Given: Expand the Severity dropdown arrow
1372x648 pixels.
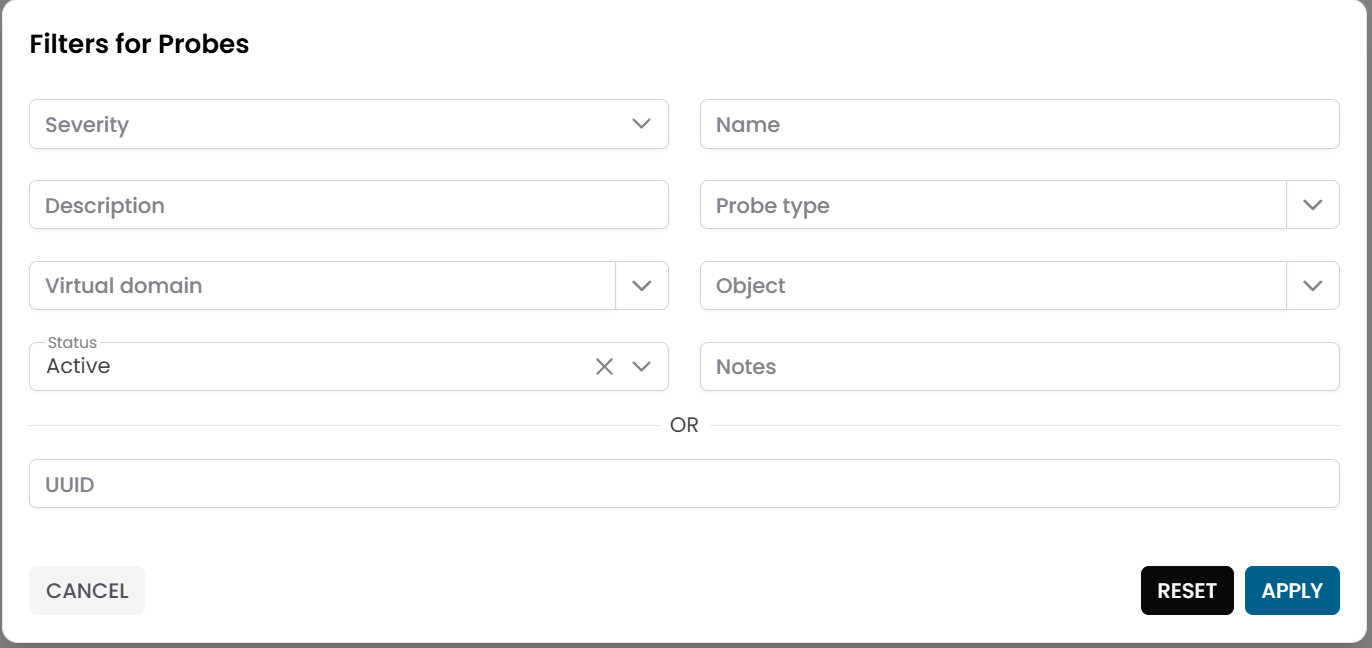Looking at the screenshot, I should 642,124.
